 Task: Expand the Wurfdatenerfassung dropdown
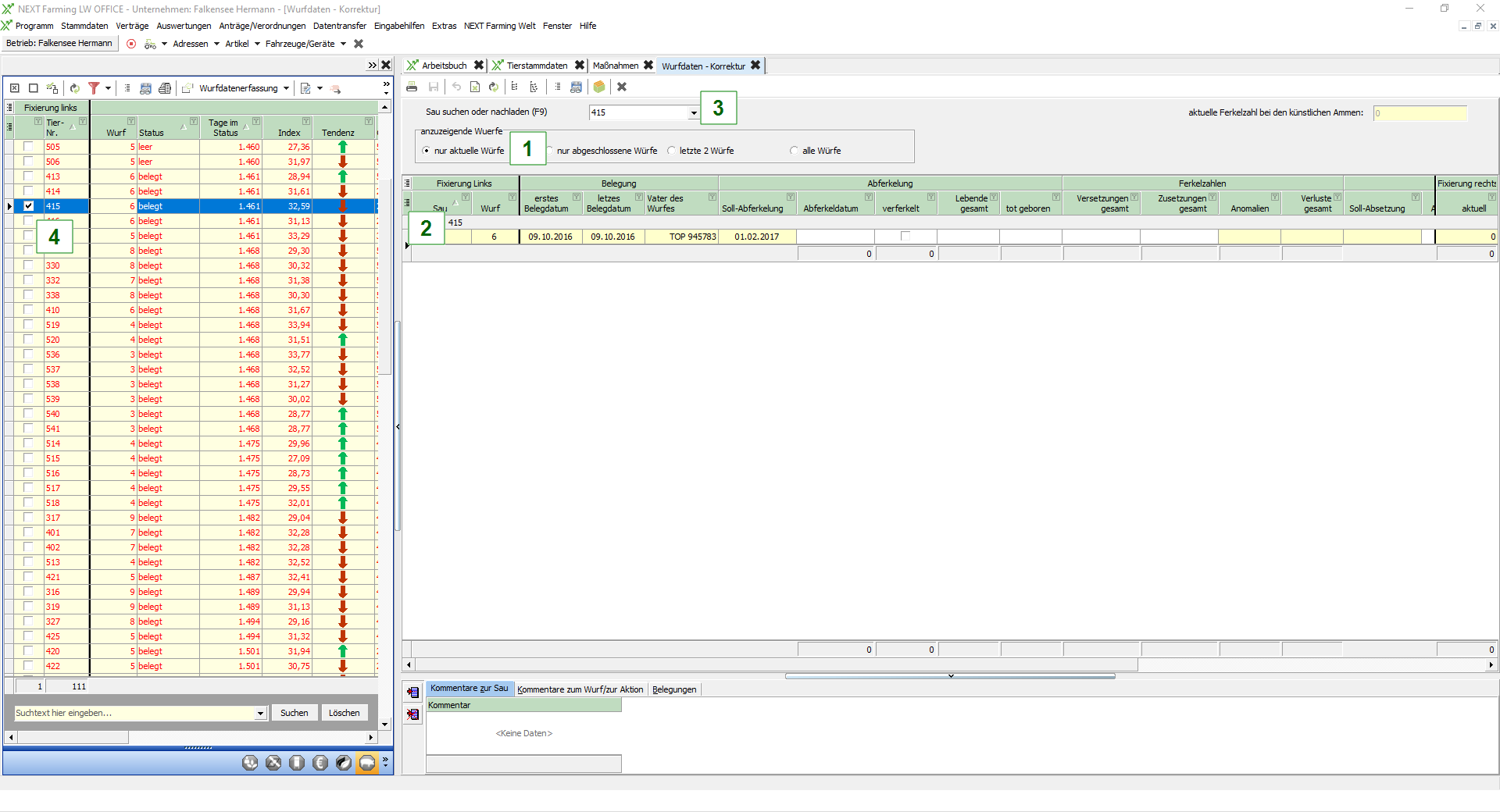(x=287, y=88)
